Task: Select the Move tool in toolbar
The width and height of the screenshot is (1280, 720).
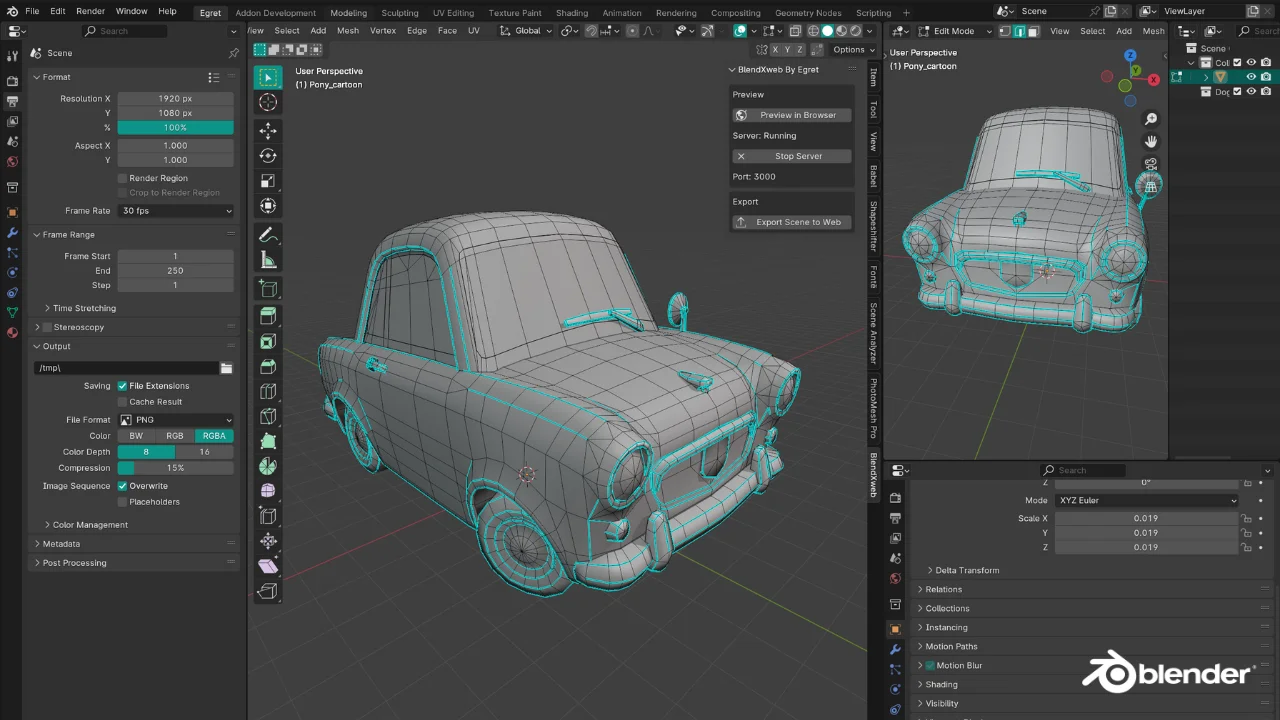Action: (268, 131)
